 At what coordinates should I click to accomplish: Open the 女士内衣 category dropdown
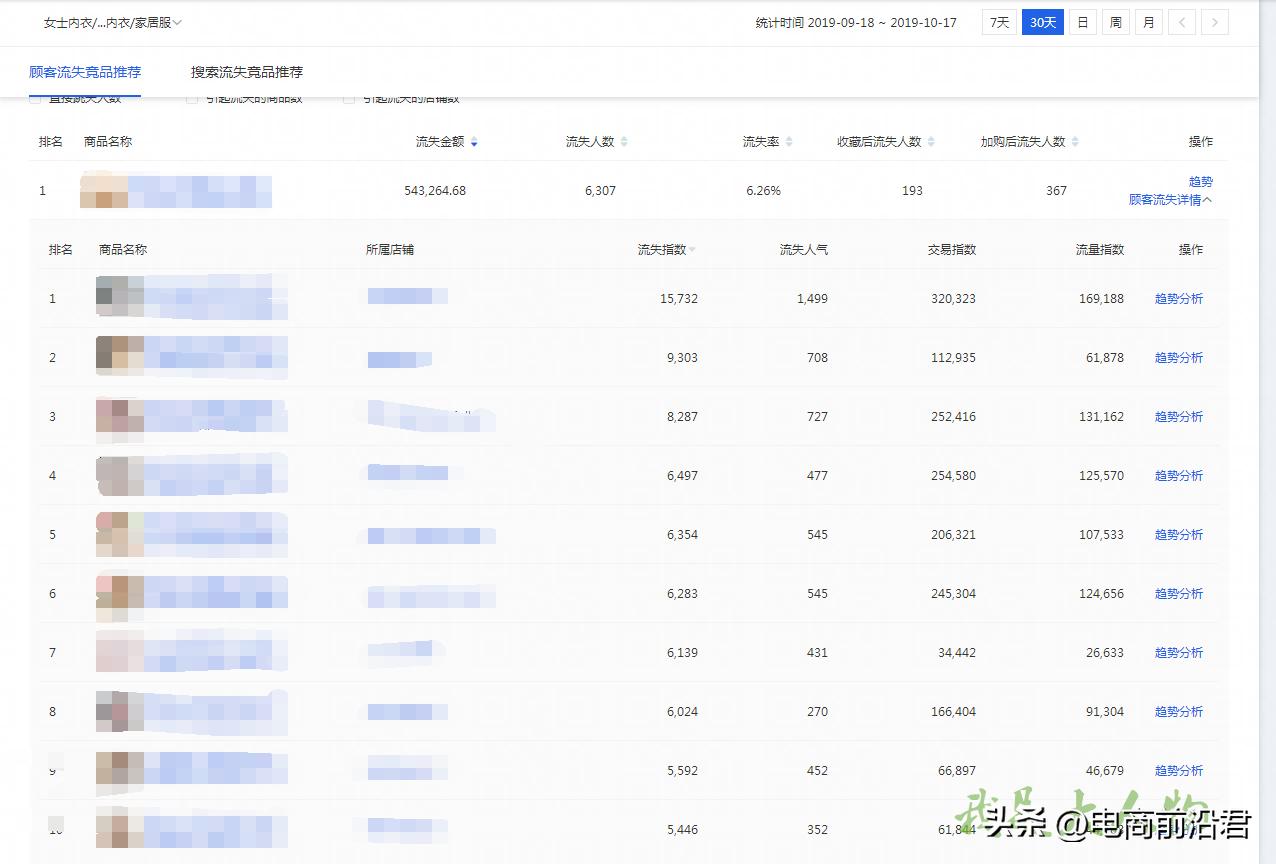[110, 21]
